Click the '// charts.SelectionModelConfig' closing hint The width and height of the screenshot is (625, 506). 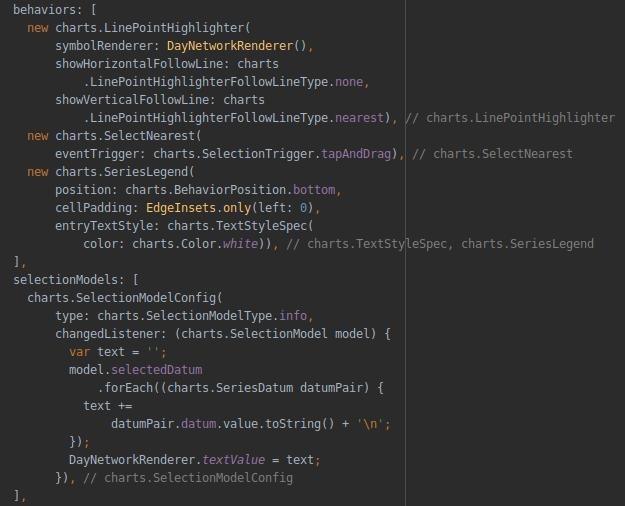[x=188, y=478]
